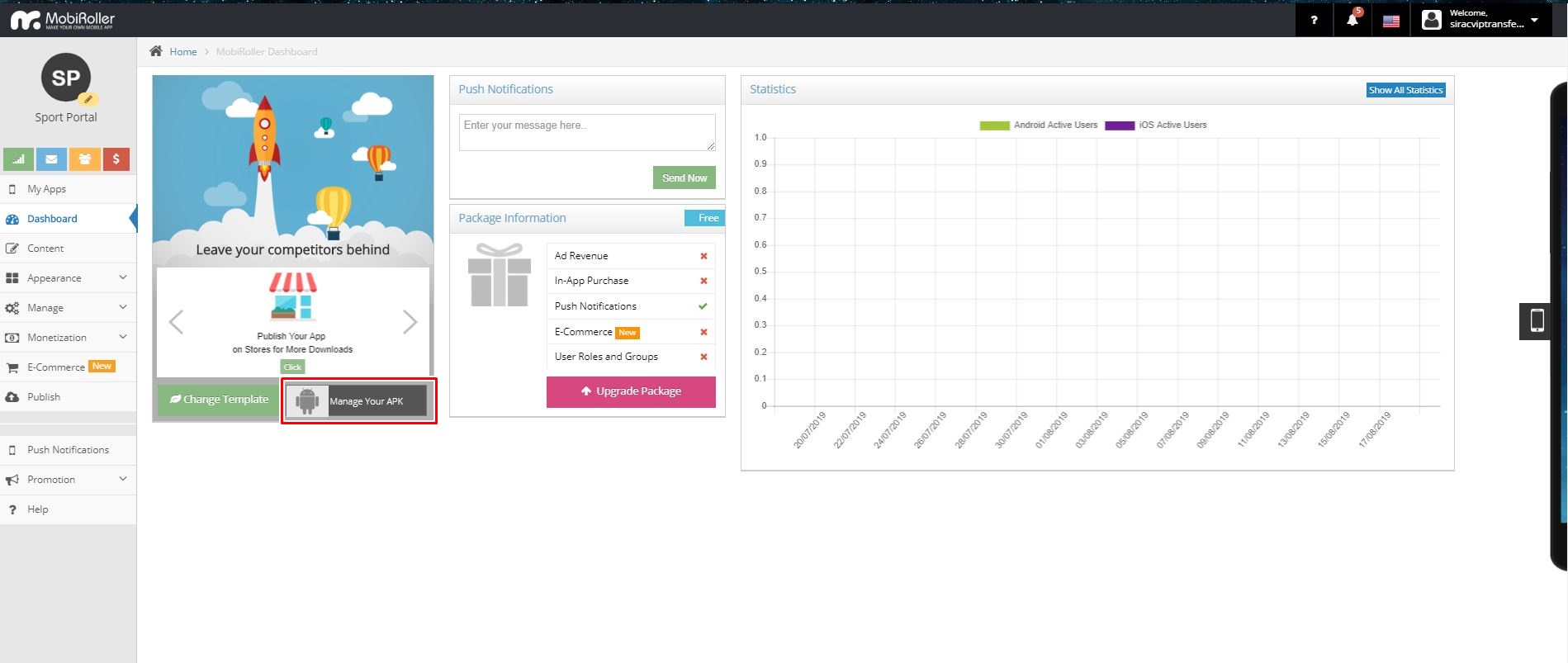Screen dimensions: 1568x663
Task: Expand the Appearance menu
Action: [68, 278]
